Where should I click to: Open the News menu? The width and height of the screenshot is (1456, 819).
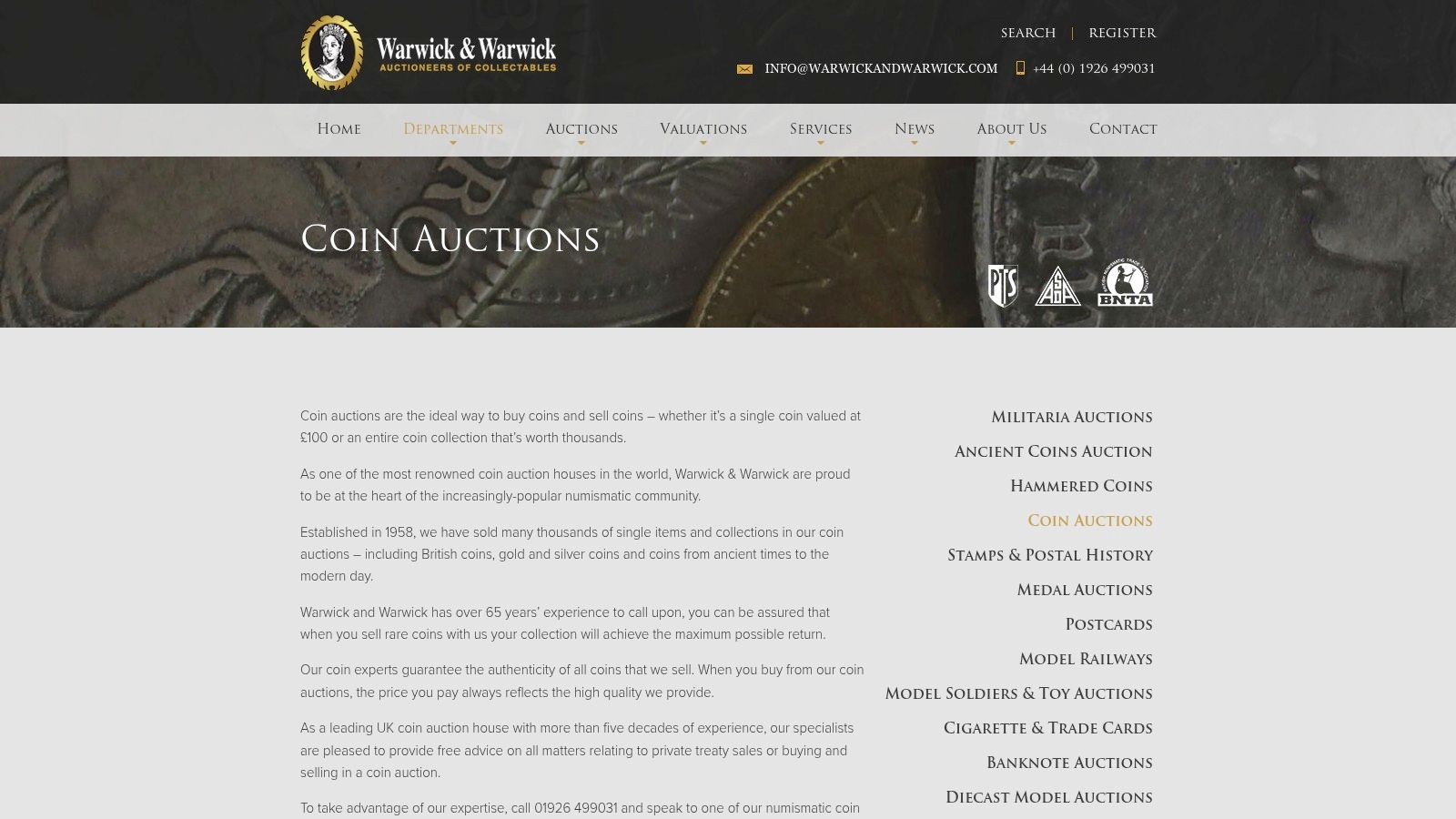click(915, 129)
